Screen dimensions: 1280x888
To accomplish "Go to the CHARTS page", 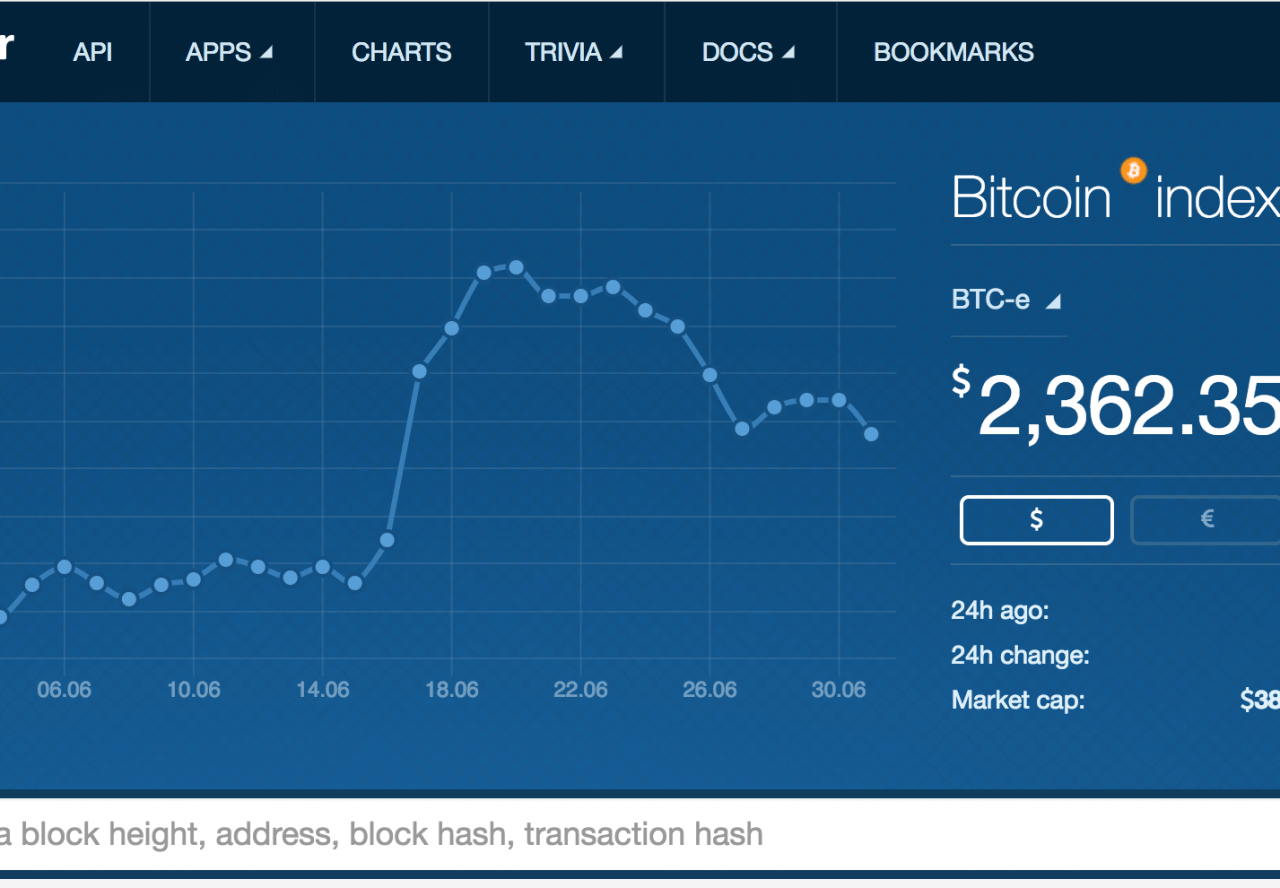I will click(x=401, y=52).
